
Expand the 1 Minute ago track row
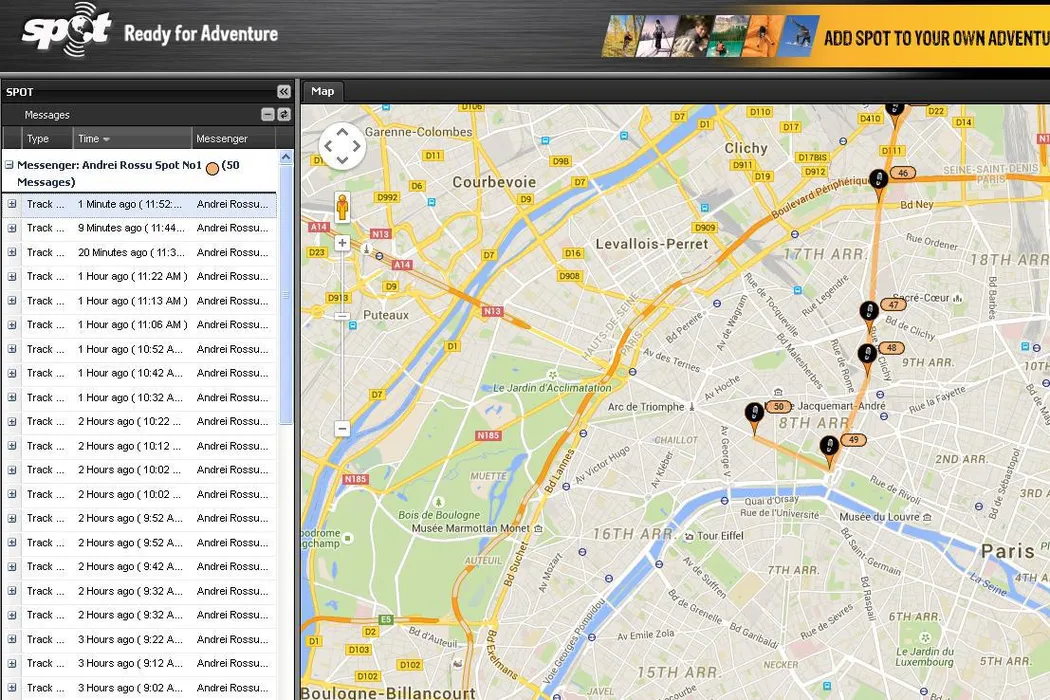coord(12,204)
